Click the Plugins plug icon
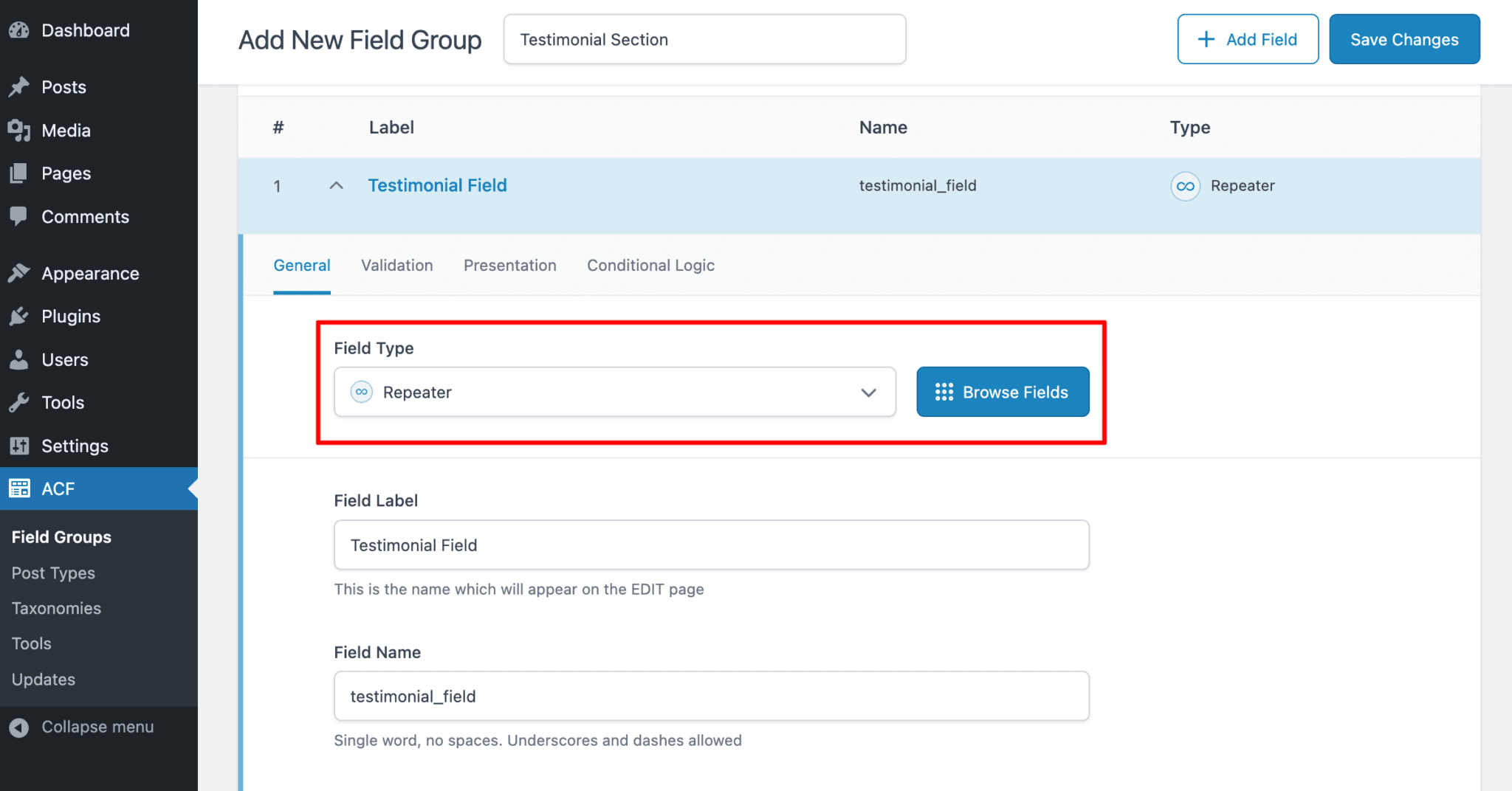Viewport: 1512px width, 791px height. coord(20,316)
